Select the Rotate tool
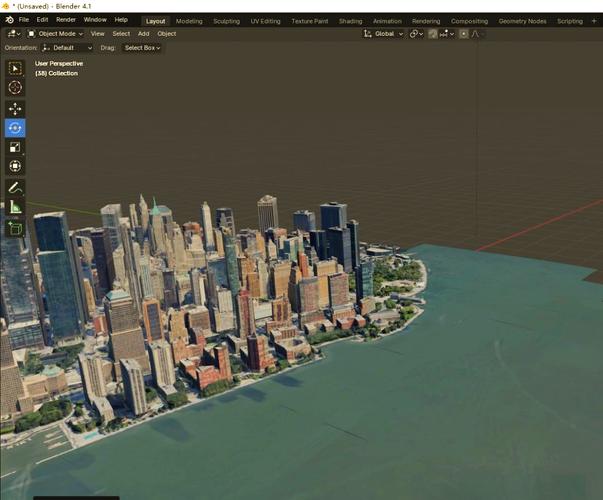Image resolution: width=603 pixels, height=500 pixels. tap(15, 128)
